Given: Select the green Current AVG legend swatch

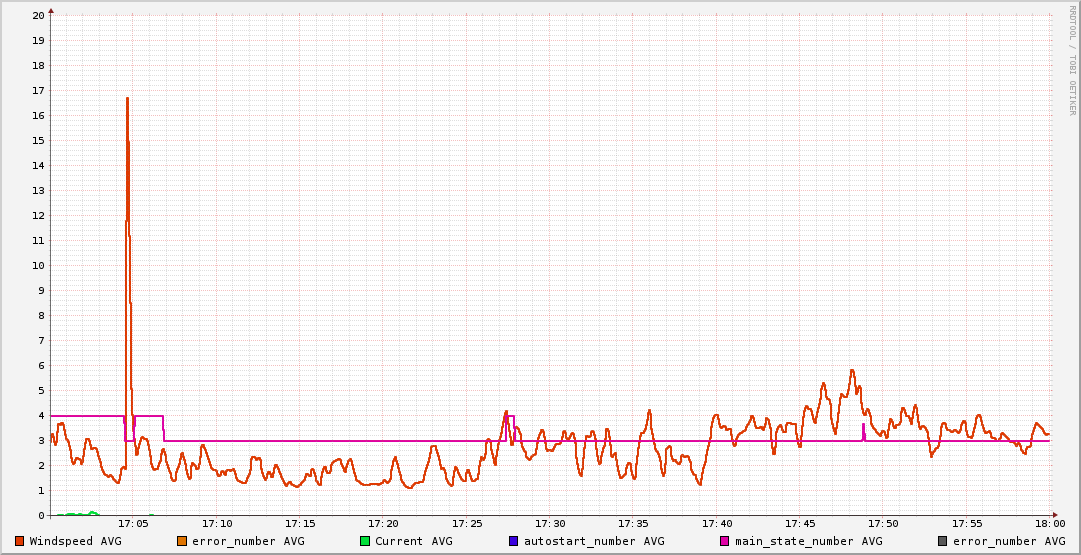Looking at the screenshot, I should click(365, 541).
